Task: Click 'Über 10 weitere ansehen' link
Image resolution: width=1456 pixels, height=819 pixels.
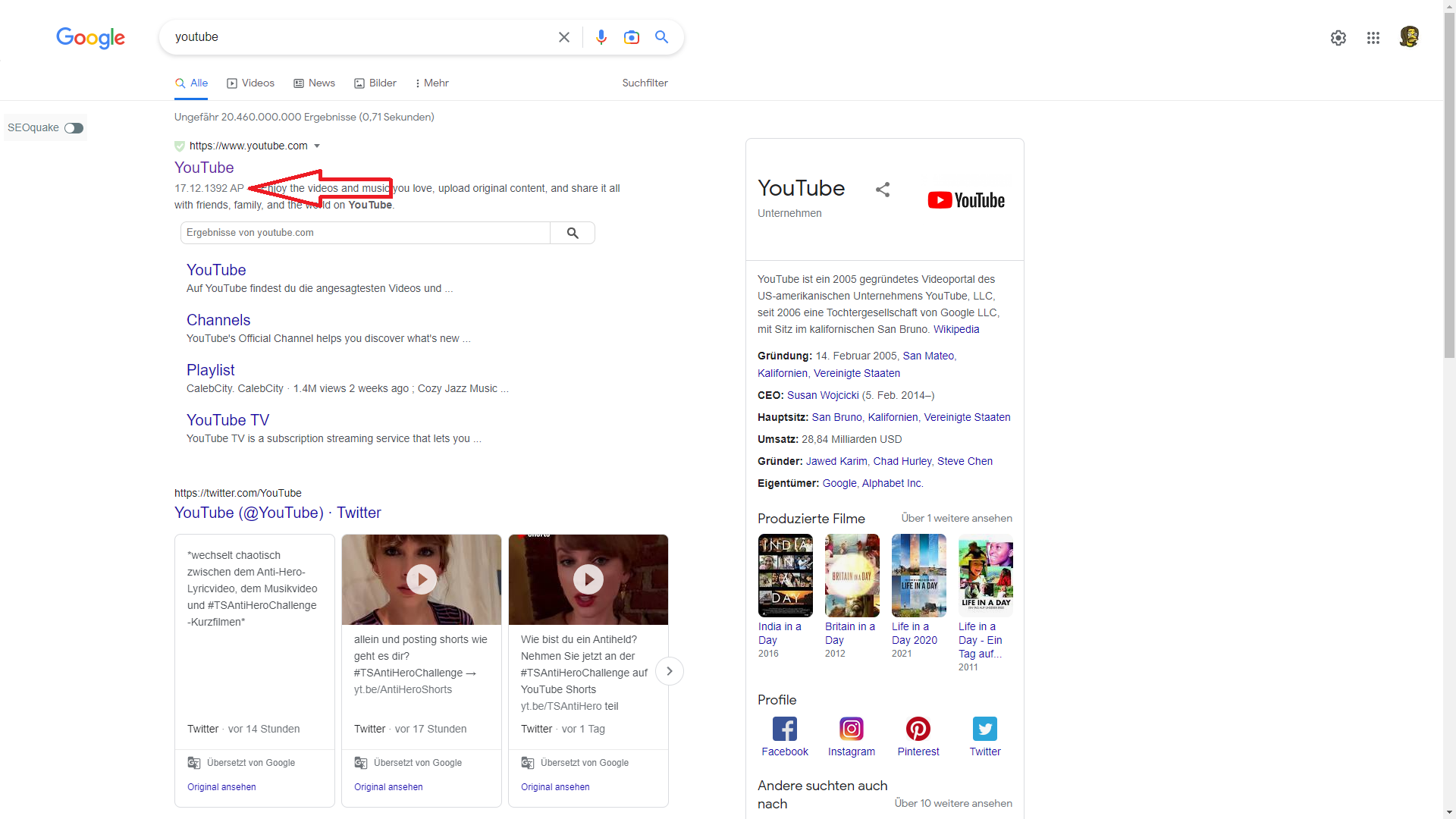Action: (x=953, y=804)
